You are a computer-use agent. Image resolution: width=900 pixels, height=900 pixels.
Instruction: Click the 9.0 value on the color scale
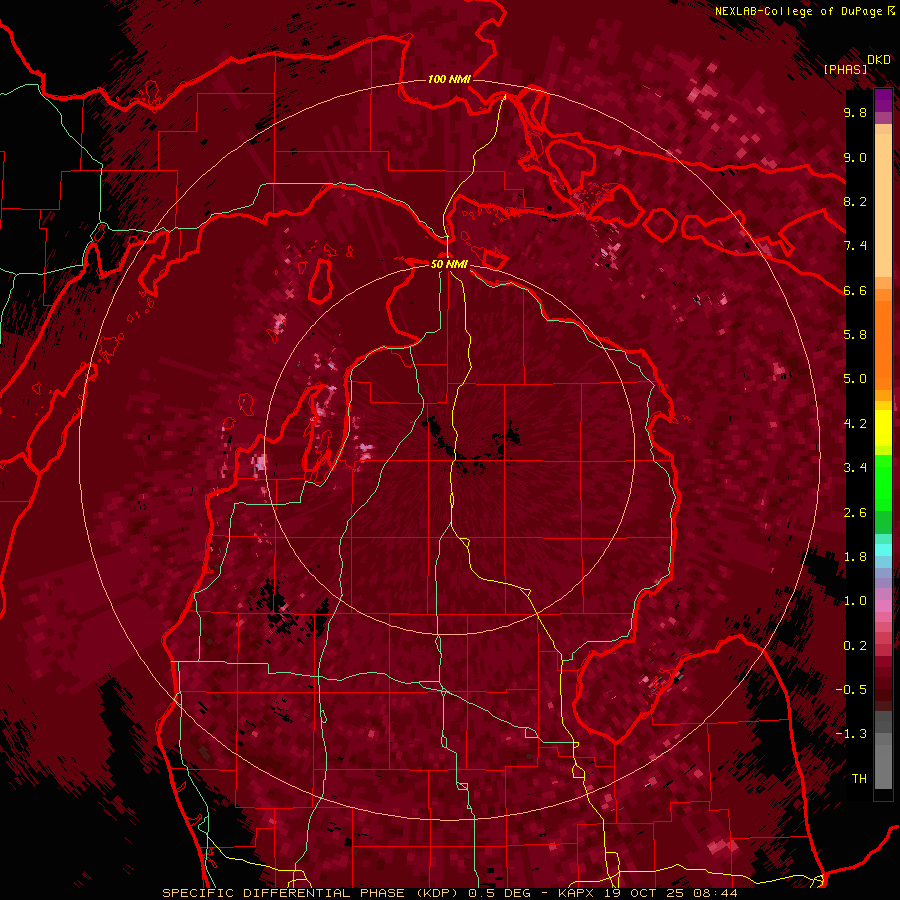pyautogui.click(x=855, y=157)
